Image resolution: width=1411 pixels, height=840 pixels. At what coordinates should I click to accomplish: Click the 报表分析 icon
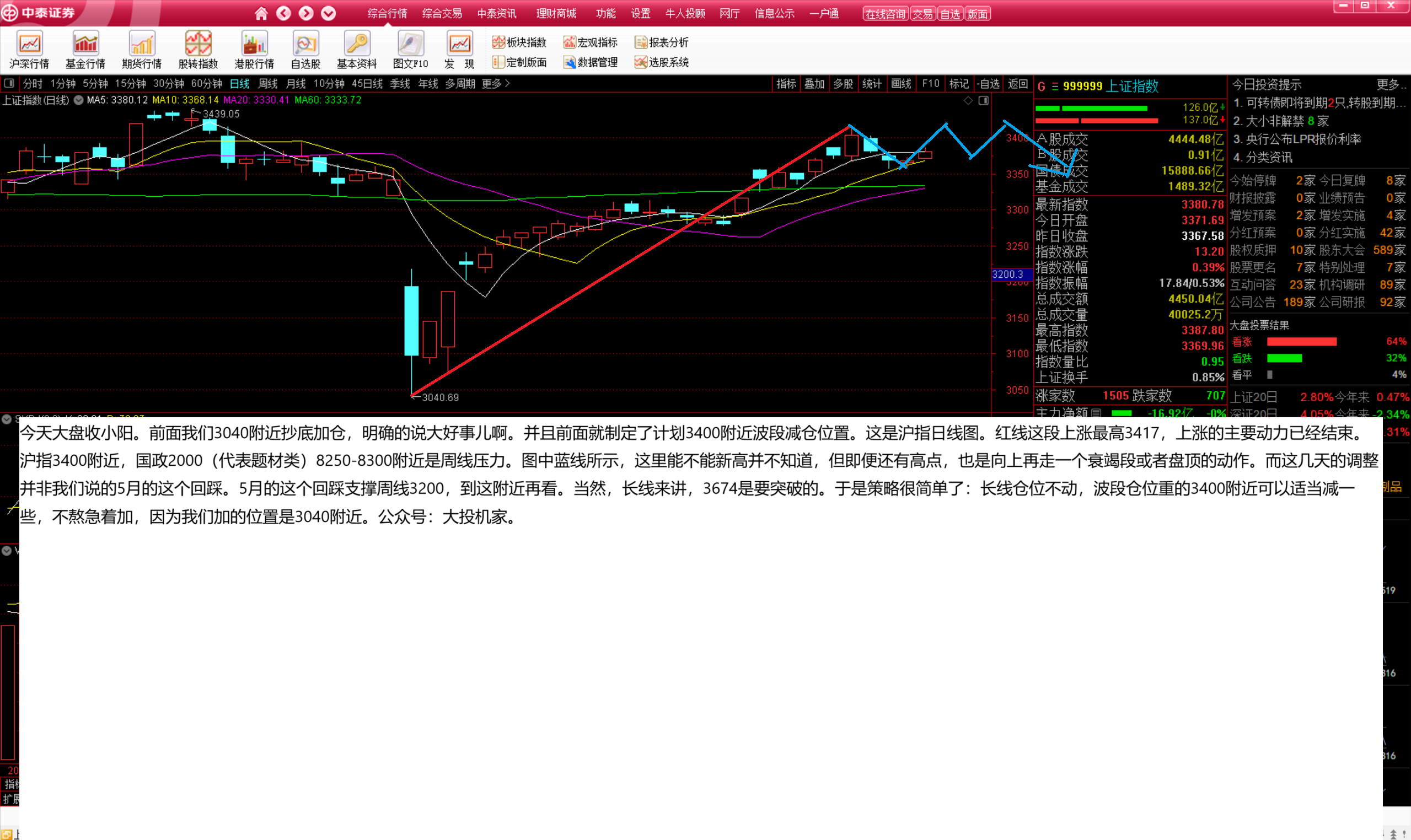[x=640, y=42]
